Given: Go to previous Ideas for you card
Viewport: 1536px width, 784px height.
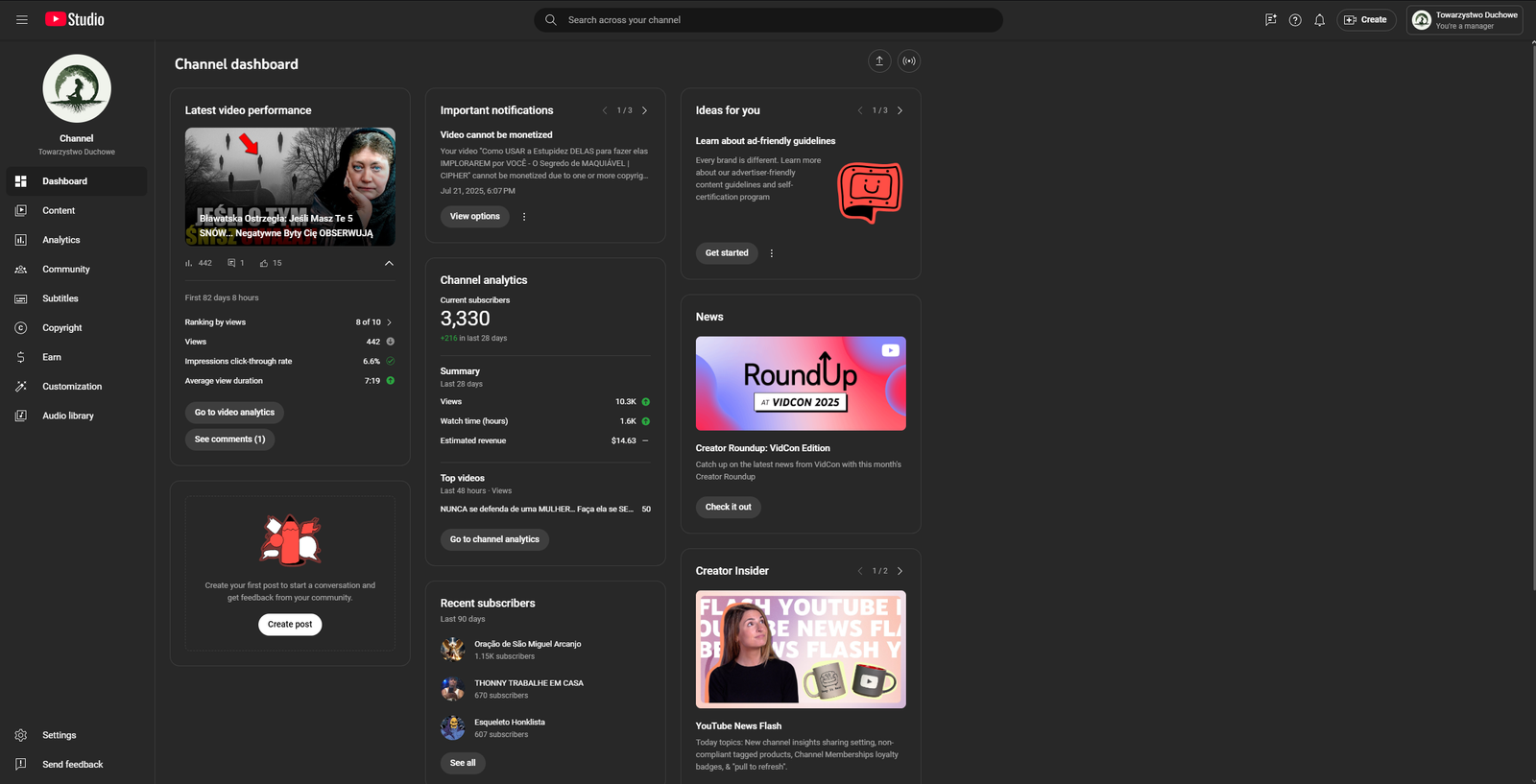Looking at the screenshot, I should click(860, 110).
